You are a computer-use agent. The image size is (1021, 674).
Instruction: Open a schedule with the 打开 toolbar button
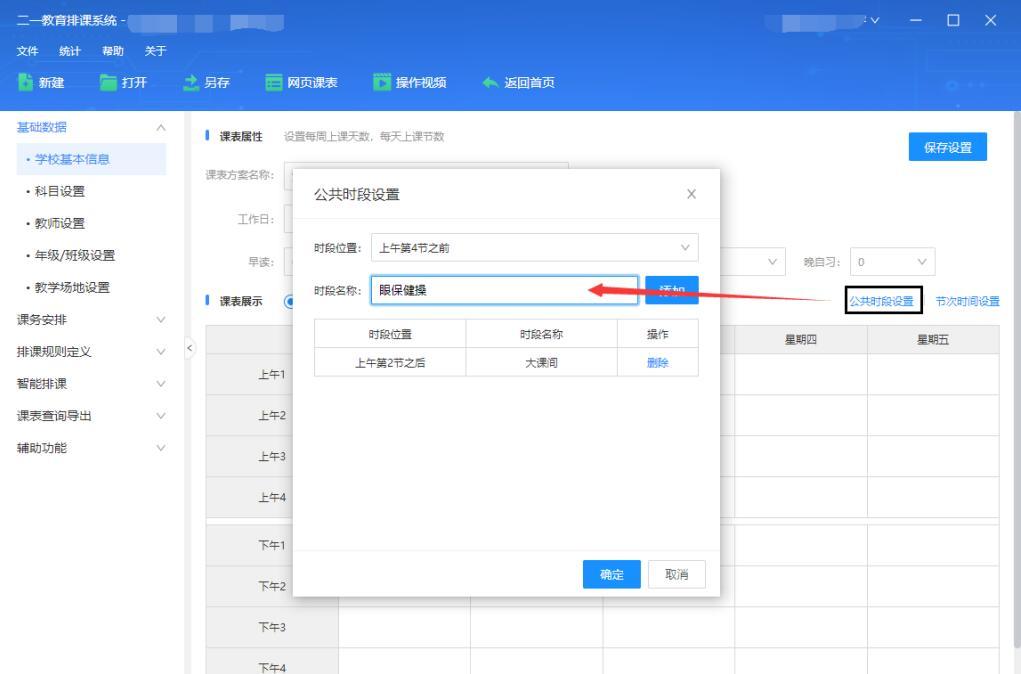(x=123, y=82)
